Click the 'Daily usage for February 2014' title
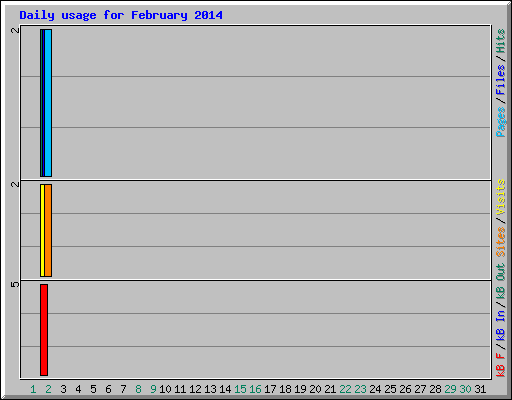The image size is (512, 400). 121,15
